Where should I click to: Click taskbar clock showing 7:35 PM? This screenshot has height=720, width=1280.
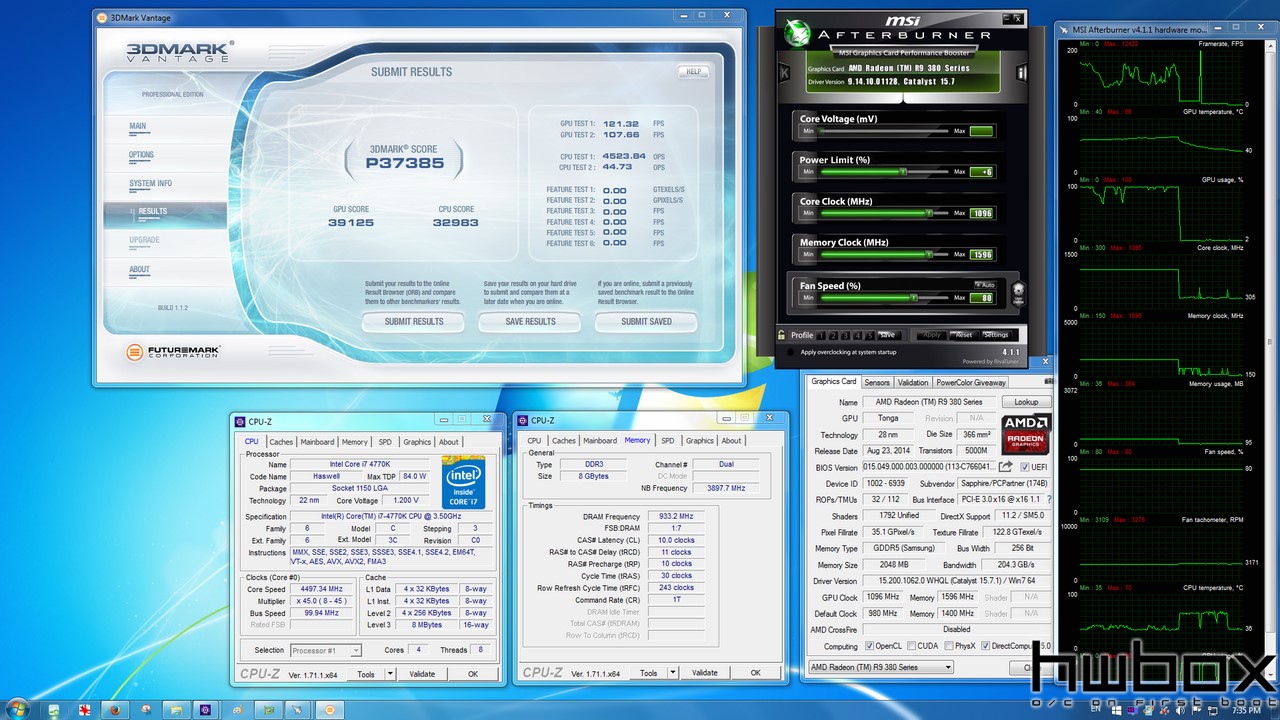[x=1246, y=710]
